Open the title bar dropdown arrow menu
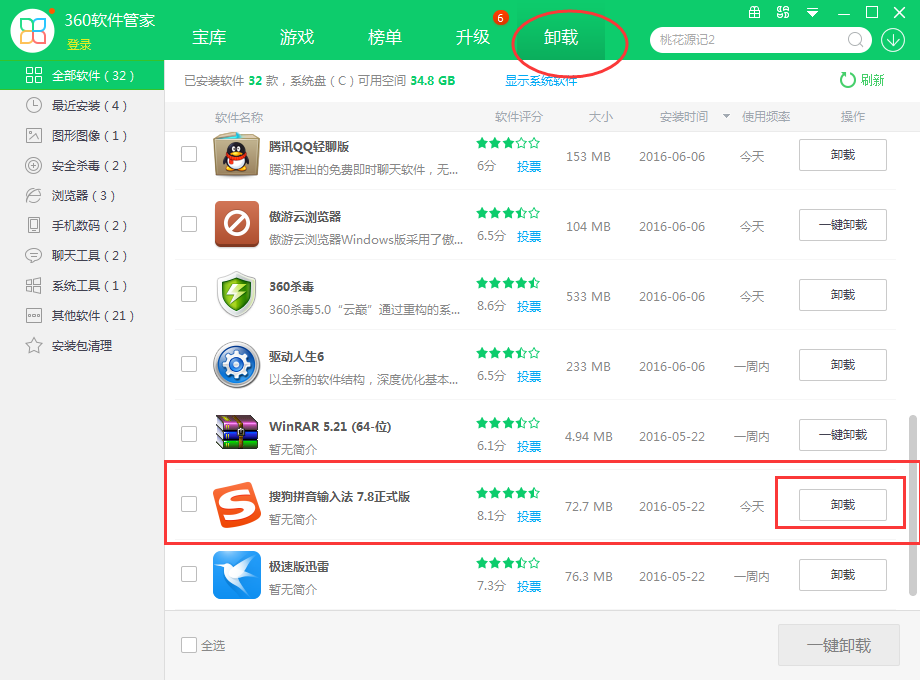The width and height of the screenshot is (920, 680). point(811,13)
